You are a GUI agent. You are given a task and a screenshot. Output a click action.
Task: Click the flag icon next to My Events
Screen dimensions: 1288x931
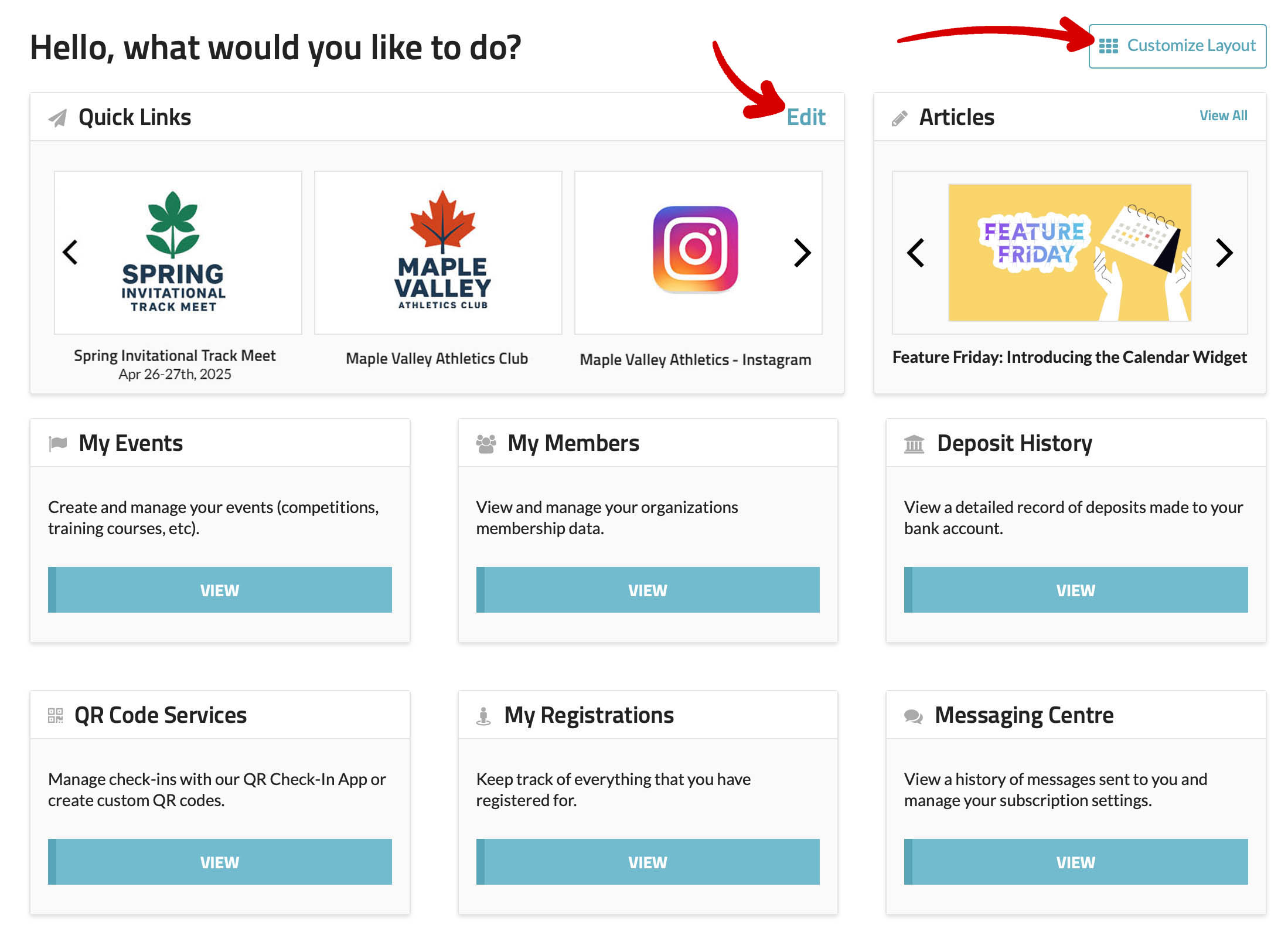57,444
